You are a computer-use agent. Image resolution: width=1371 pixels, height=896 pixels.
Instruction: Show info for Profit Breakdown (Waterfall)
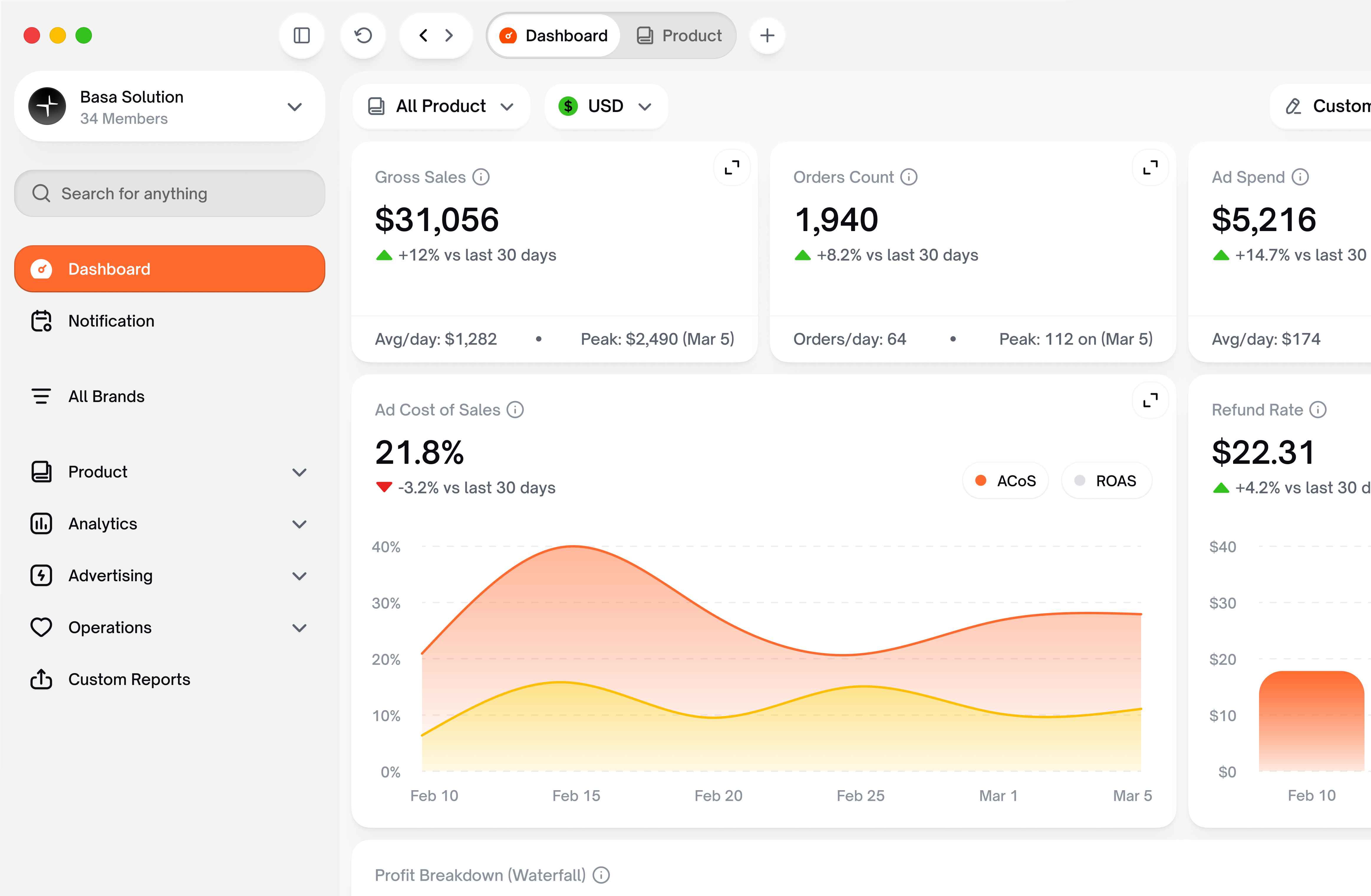tap(601, 875)
